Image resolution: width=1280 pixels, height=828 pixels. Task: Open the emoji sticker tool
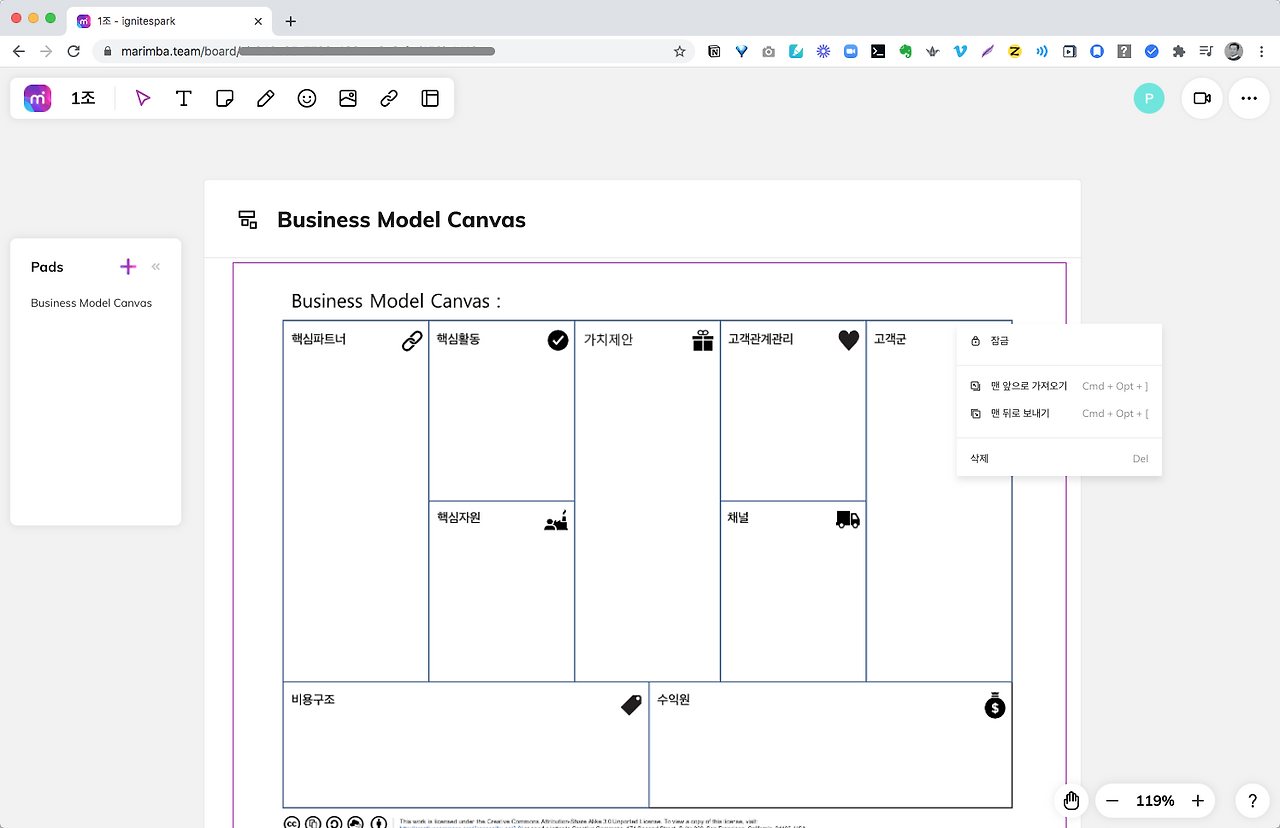[307, 98]
